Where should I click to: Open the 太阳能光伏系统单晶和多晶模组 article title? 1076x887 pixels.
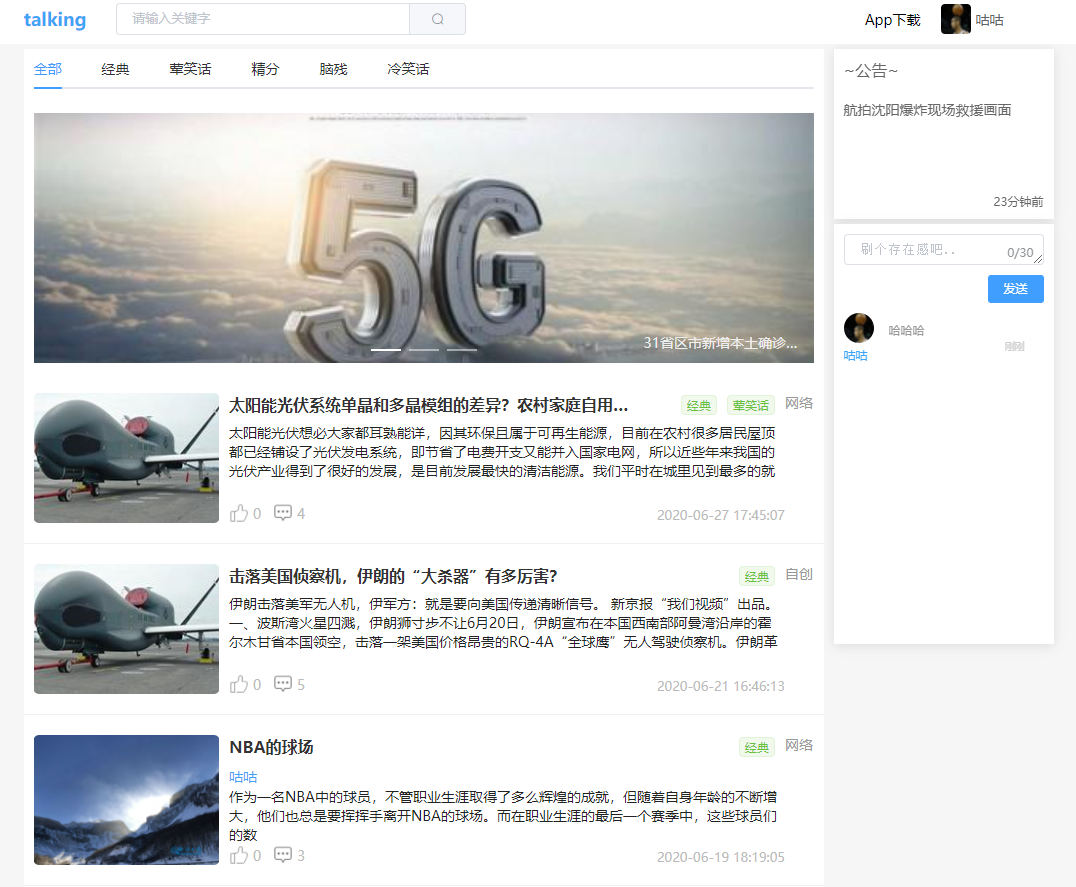(x=428, y=405)
